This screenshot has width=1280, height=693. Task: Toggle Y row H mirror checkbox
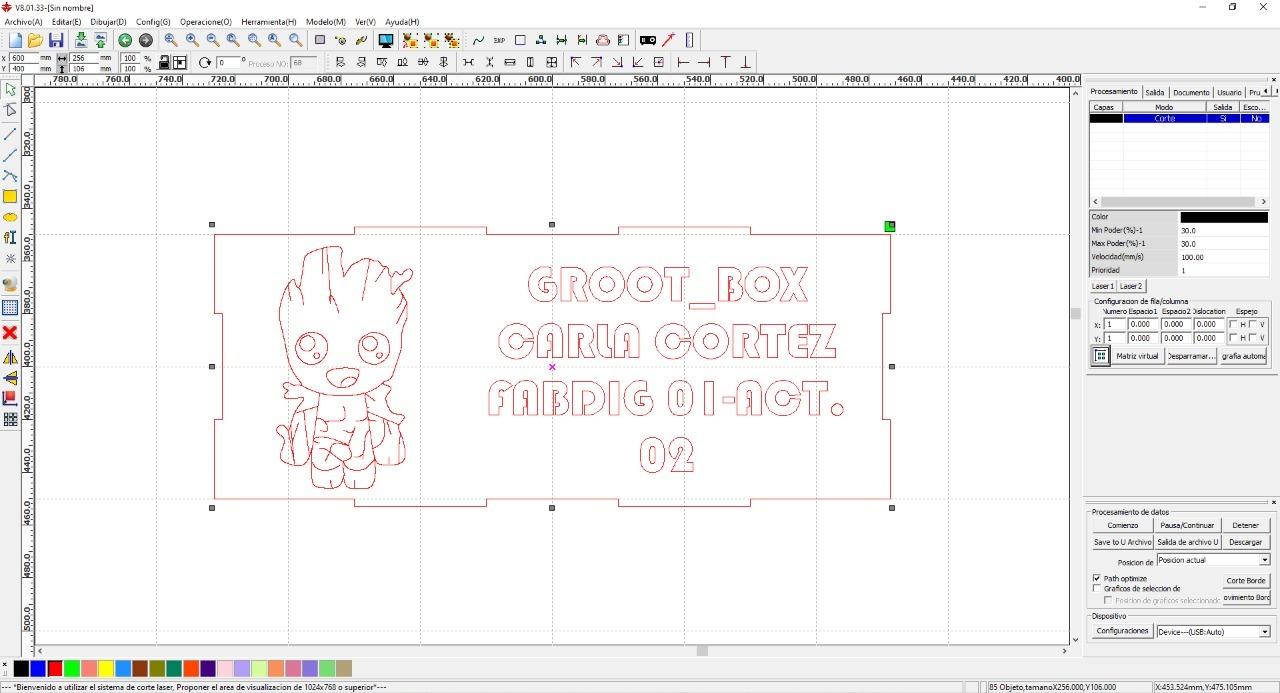pyautogui.click(x=1233, y=338)
